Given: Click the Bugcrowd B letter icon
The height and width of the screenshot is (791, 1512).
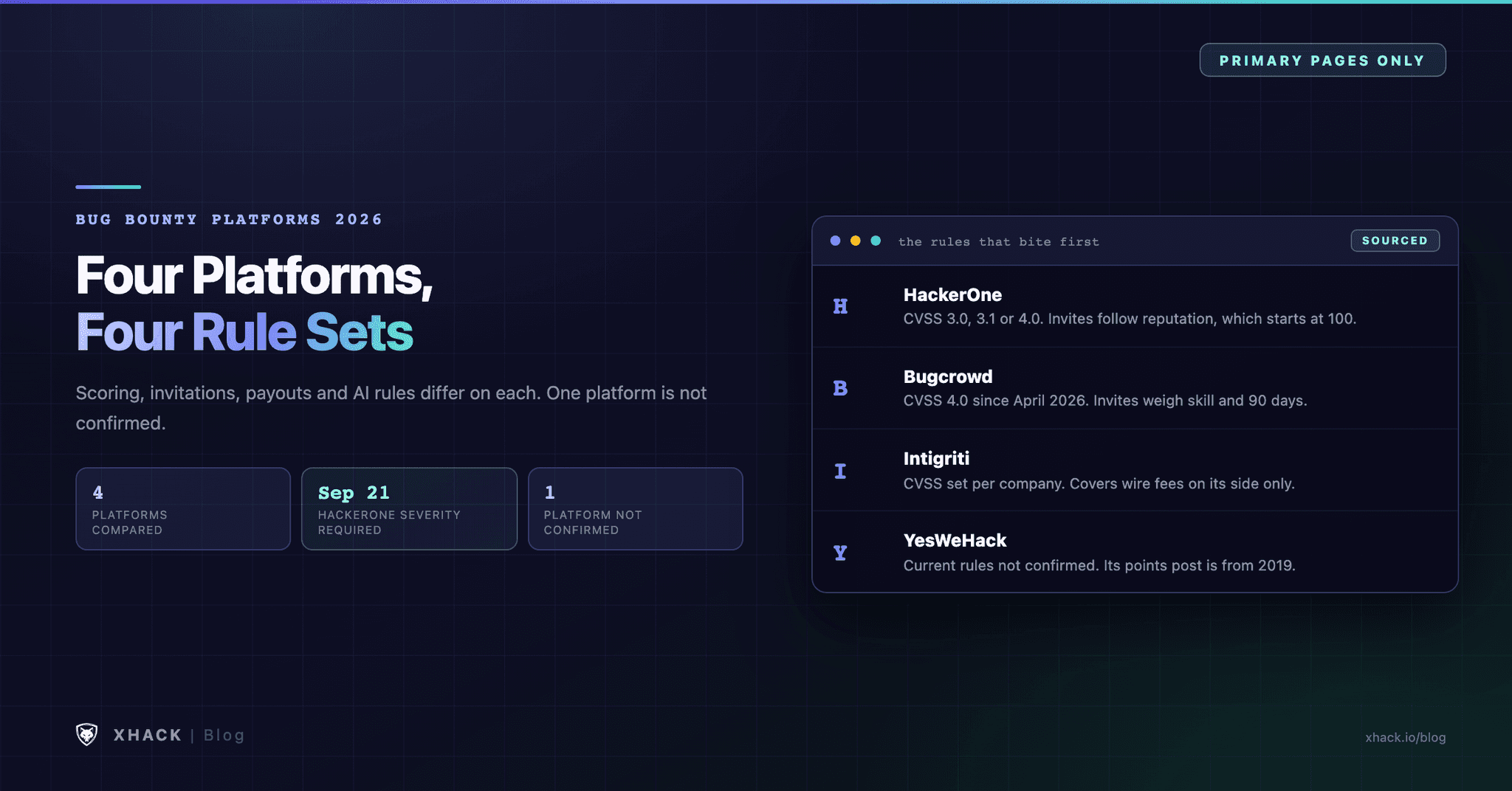Looking at the screenshot, I should [840, 388].
